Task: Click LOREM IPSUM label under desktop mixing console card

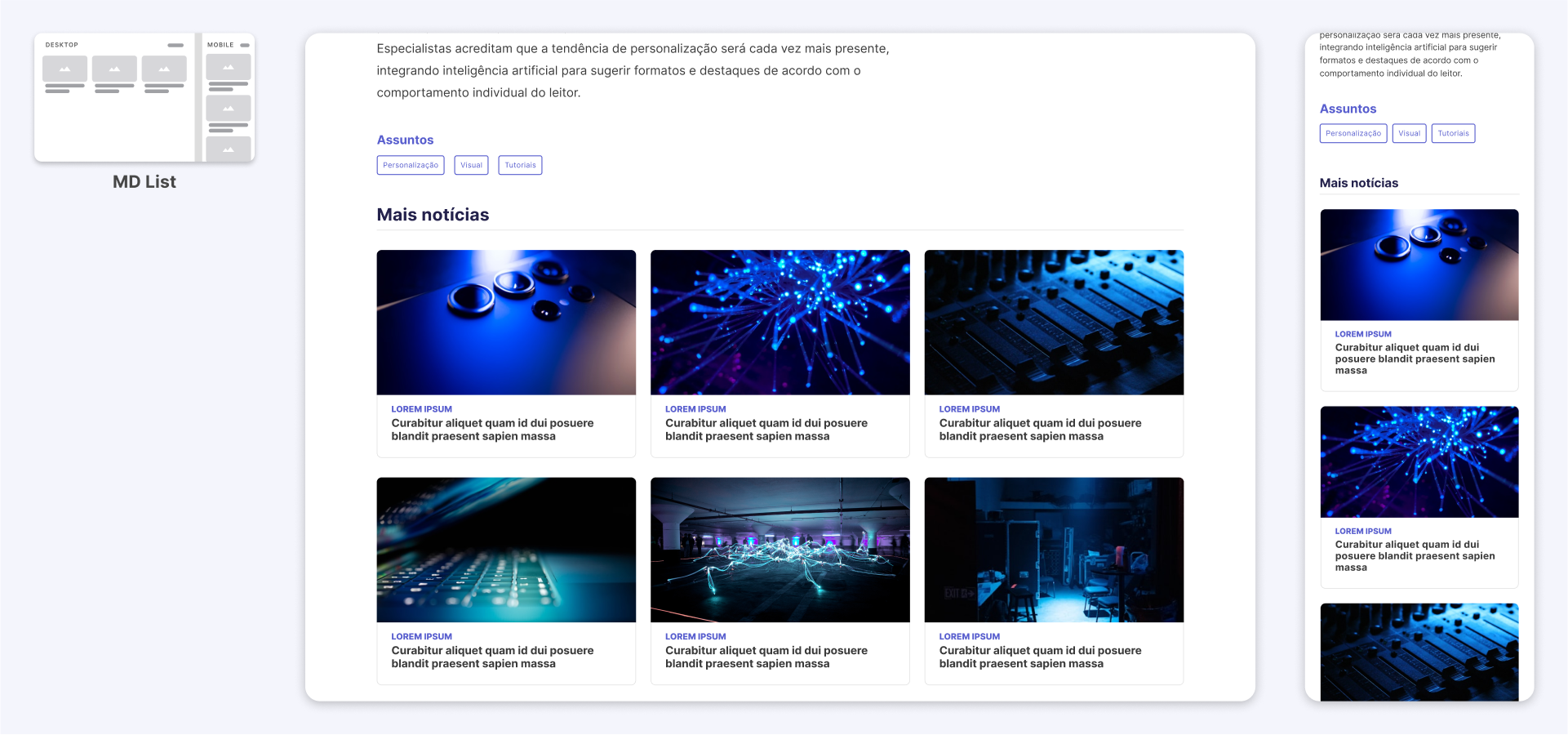Action: point(969,409)
